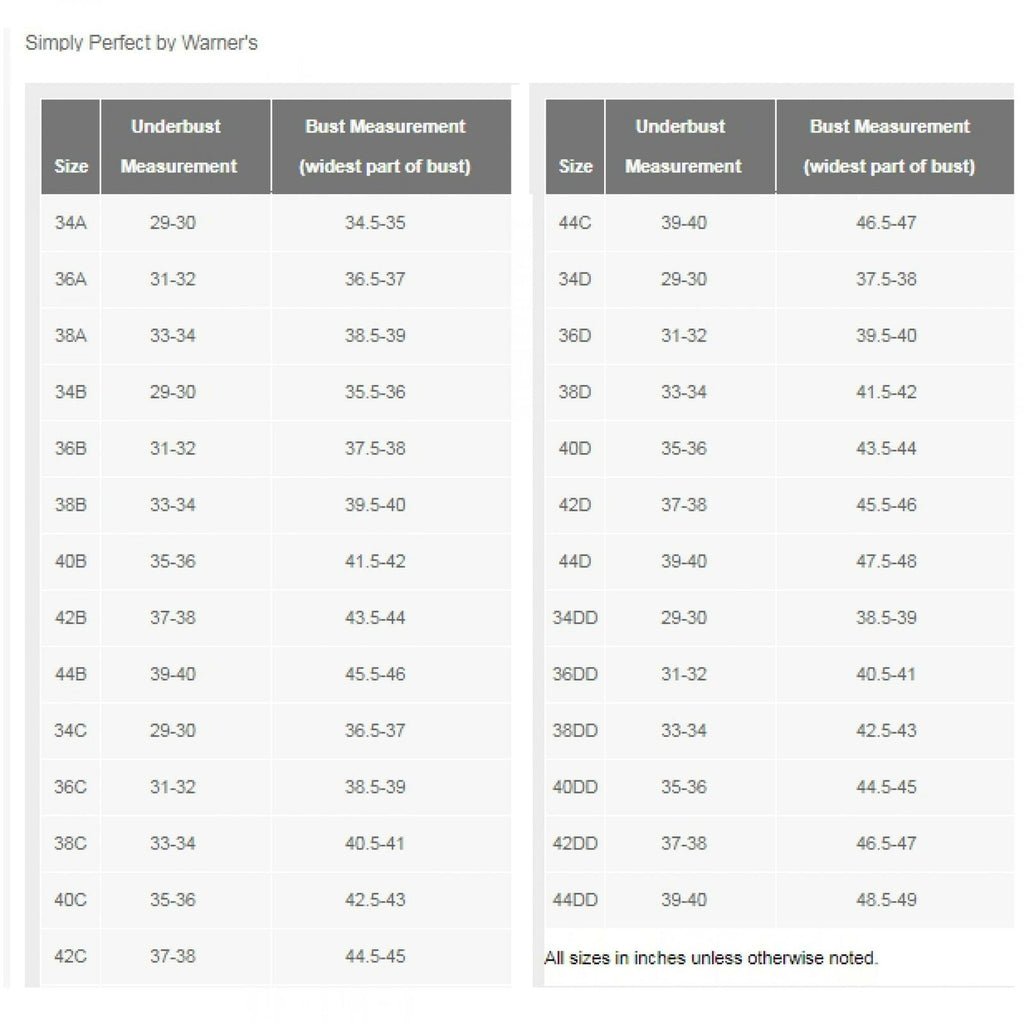Viewport: 1024px width, 1024px height.
Task: Select the 40D size cell
Action: 575,448
